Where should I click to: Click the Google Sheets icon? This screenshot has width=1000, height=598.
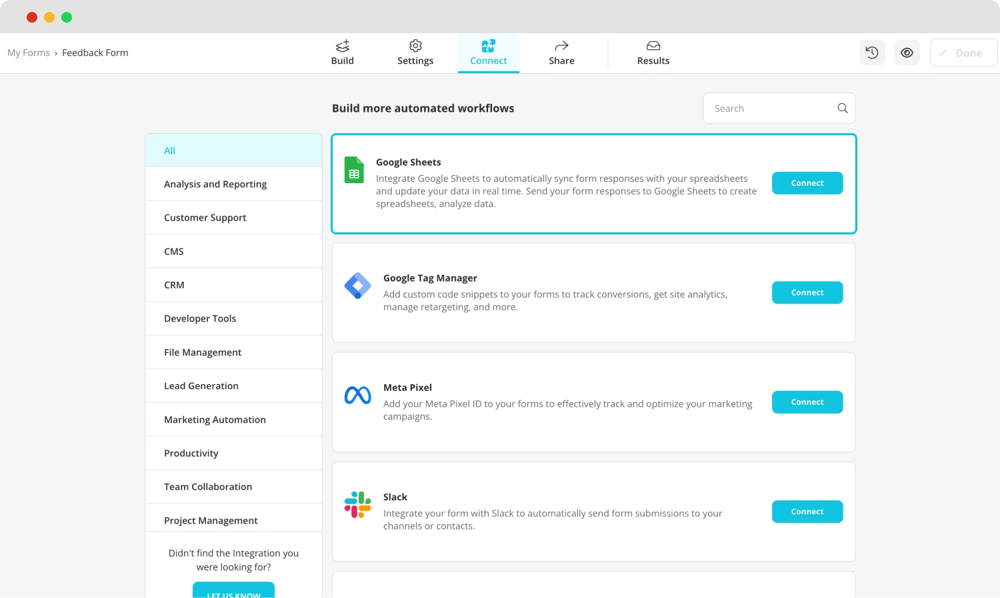354,170
